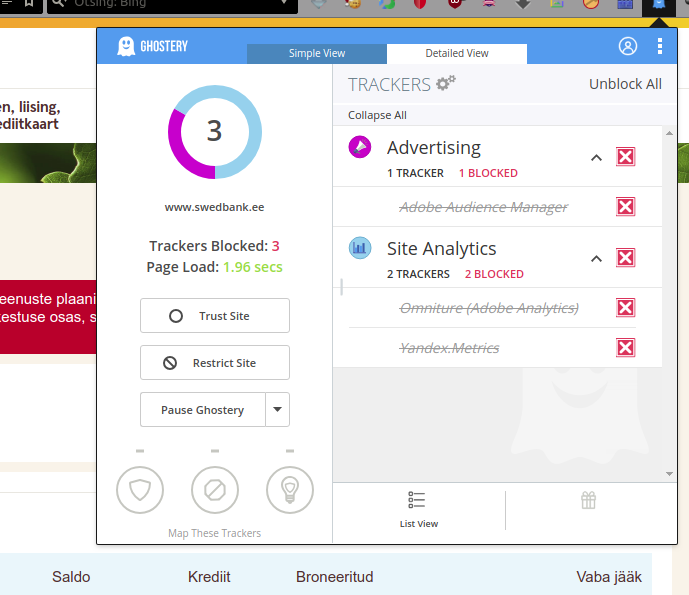Click Restrict Site button
The height and width of the screenshot is (595, 689).
[x=215, y=363]
